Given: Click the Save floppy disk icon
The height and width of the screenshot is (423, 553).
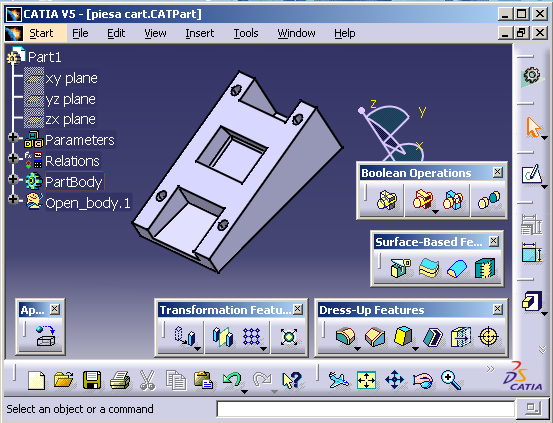Looking at the screenshot, I should click(x=92, y=380).
